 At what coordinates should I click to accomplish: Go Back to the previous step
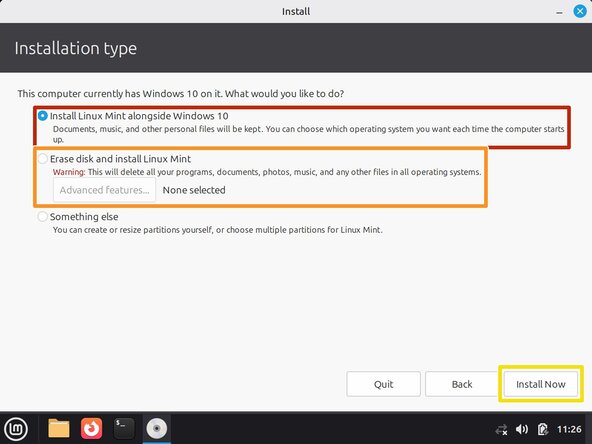[x=462, y=384]
